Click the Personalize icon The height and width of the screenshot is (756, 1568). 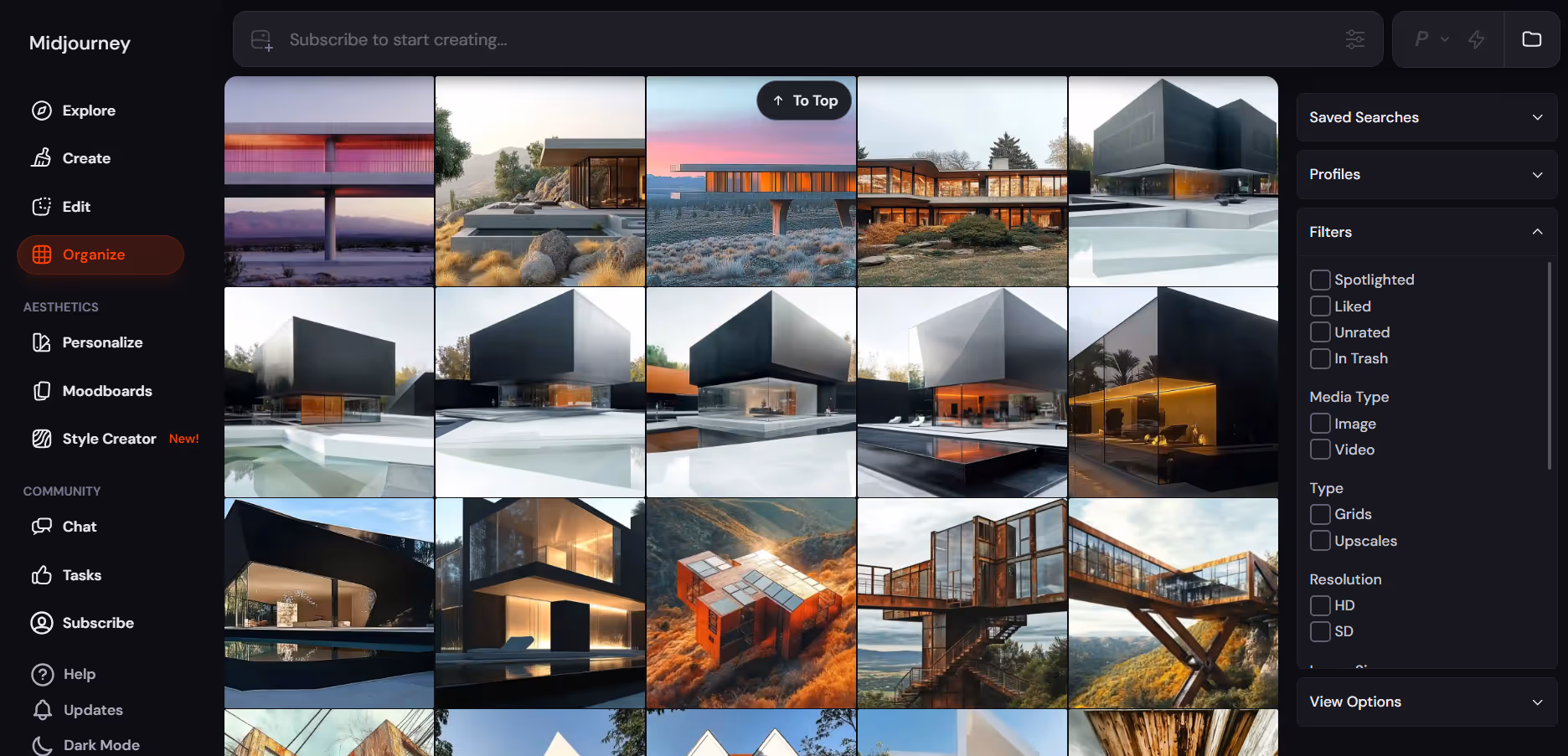42,342
